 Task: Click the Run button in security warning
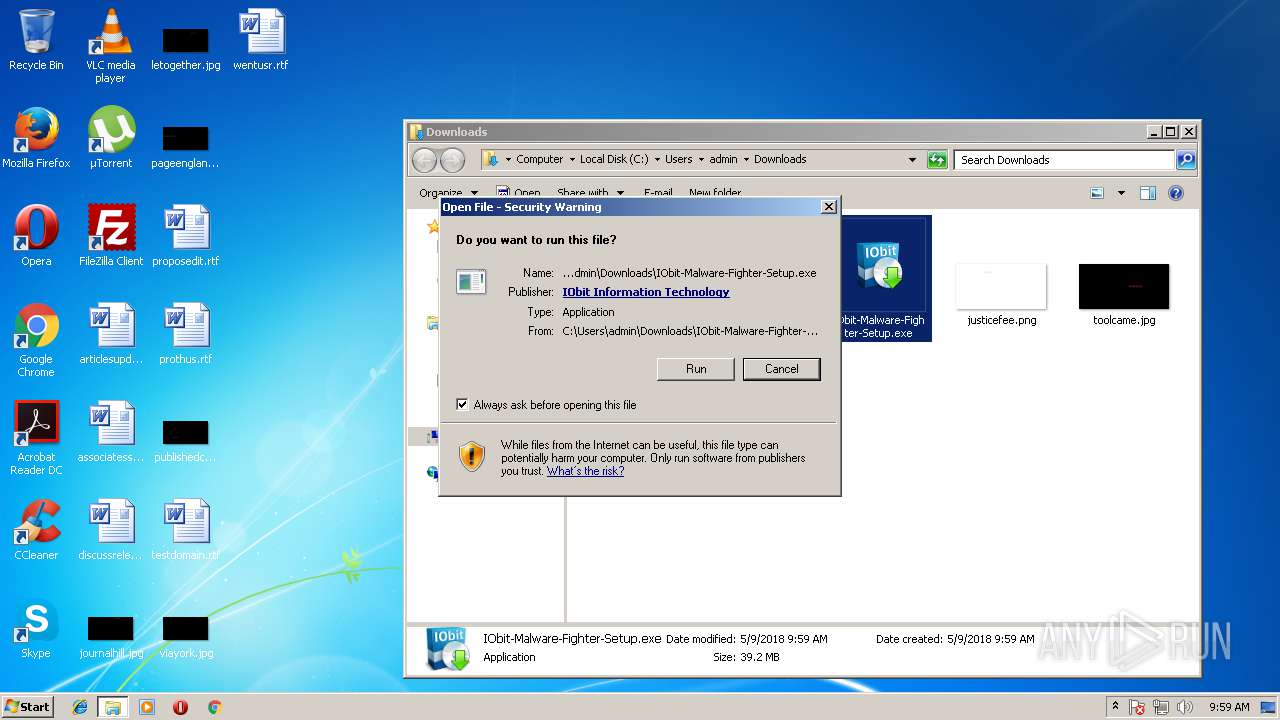pos(696,369)
